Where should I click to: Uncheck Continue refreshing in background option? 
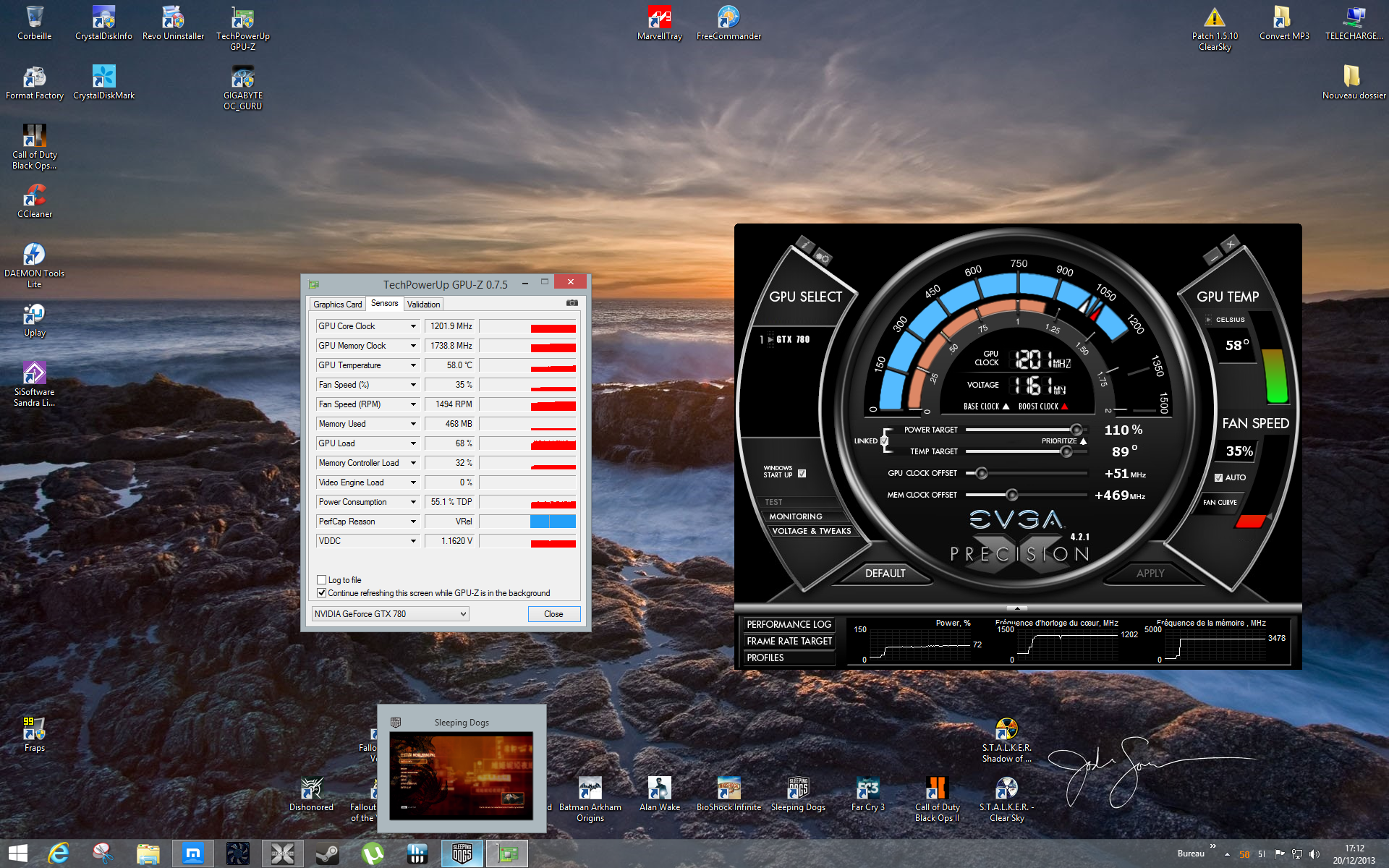coord(321,593)
